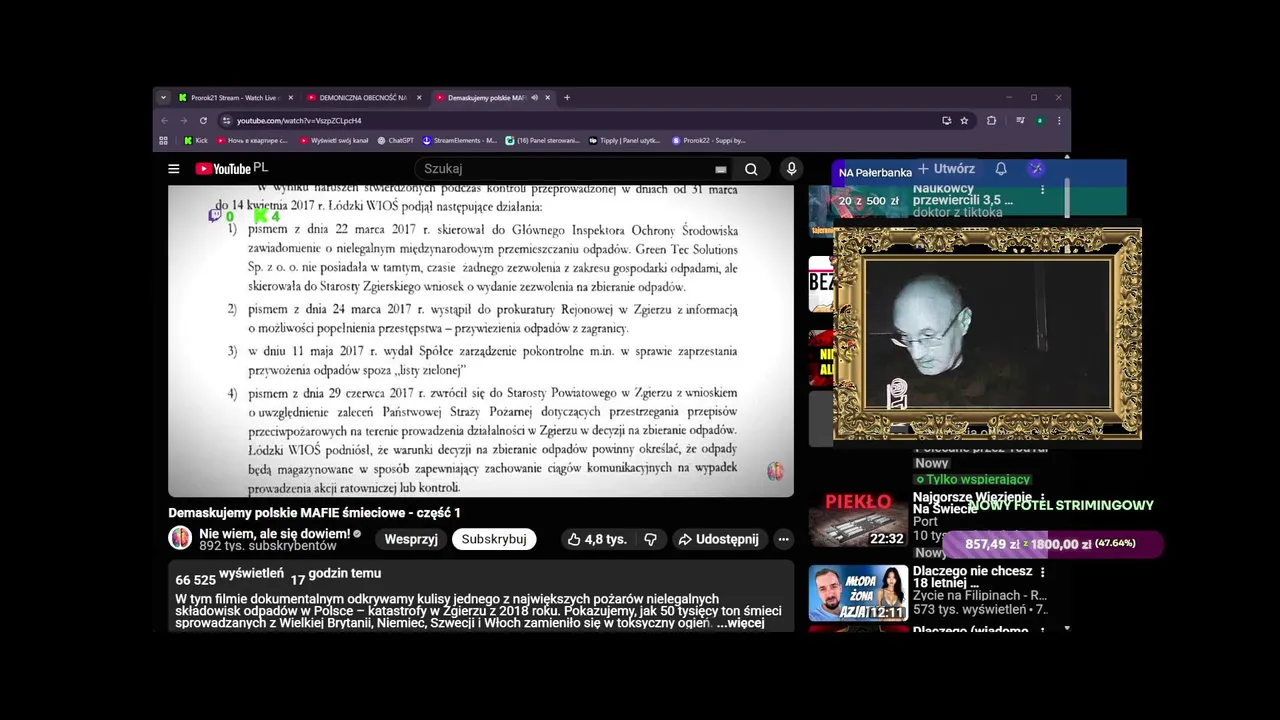Viewport: 1280px width, 720px height.
Task: Click the video player document frame
Action: pos(481,341)
